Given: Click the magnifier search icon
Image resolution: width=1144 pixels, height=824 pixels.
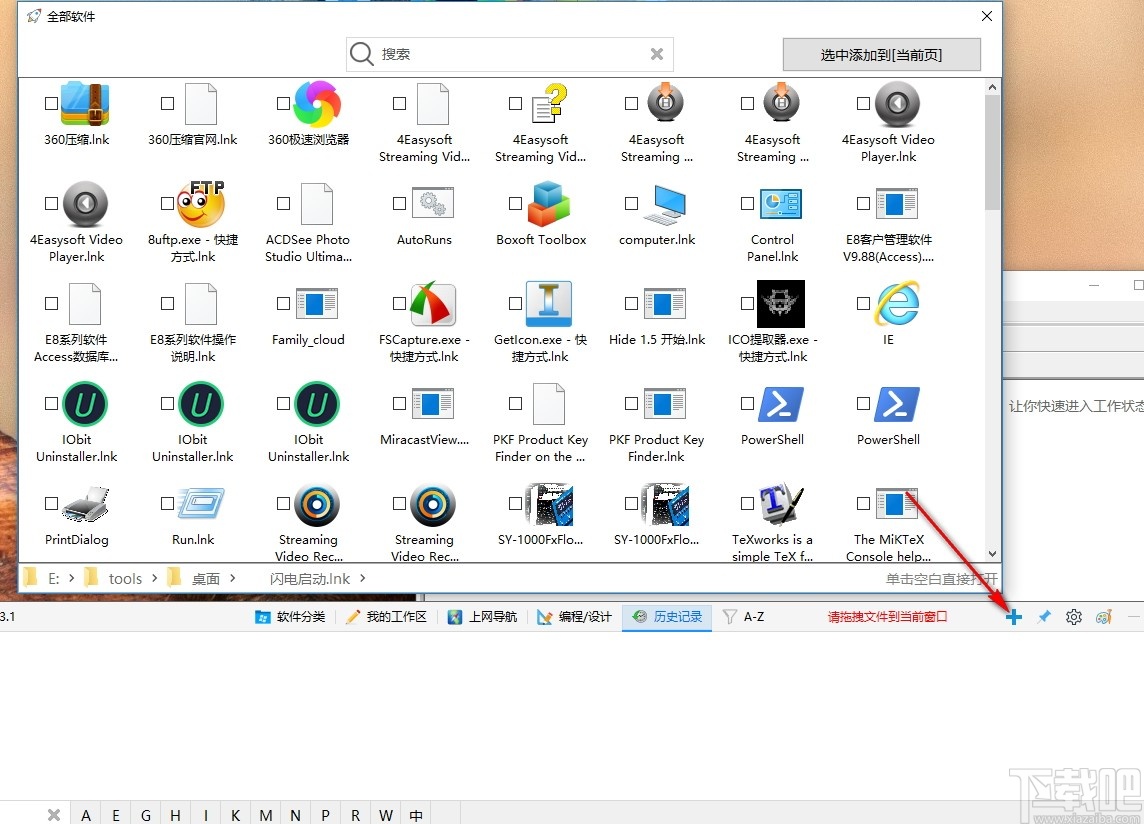Looking at the screenshot, I should coord(362,53).
